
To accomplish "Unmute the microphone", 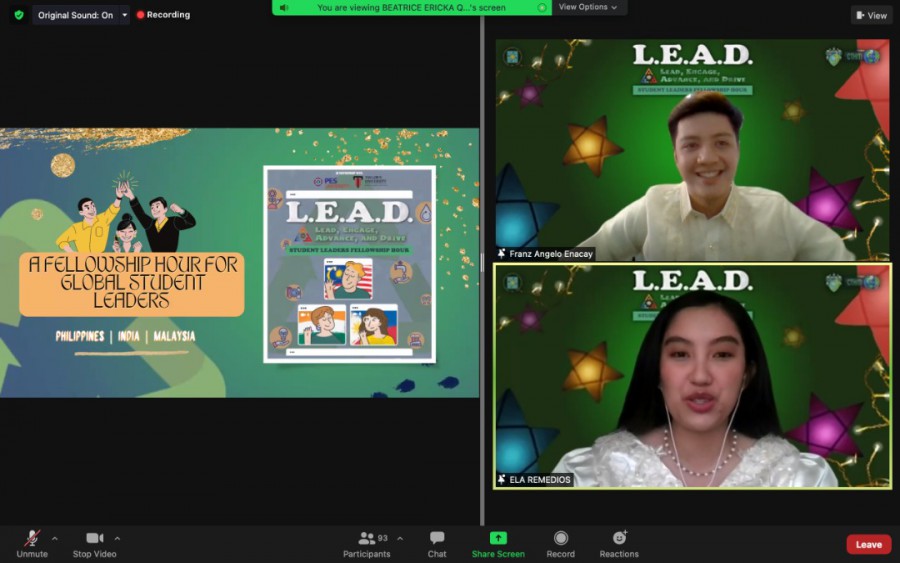I will 32,544.
